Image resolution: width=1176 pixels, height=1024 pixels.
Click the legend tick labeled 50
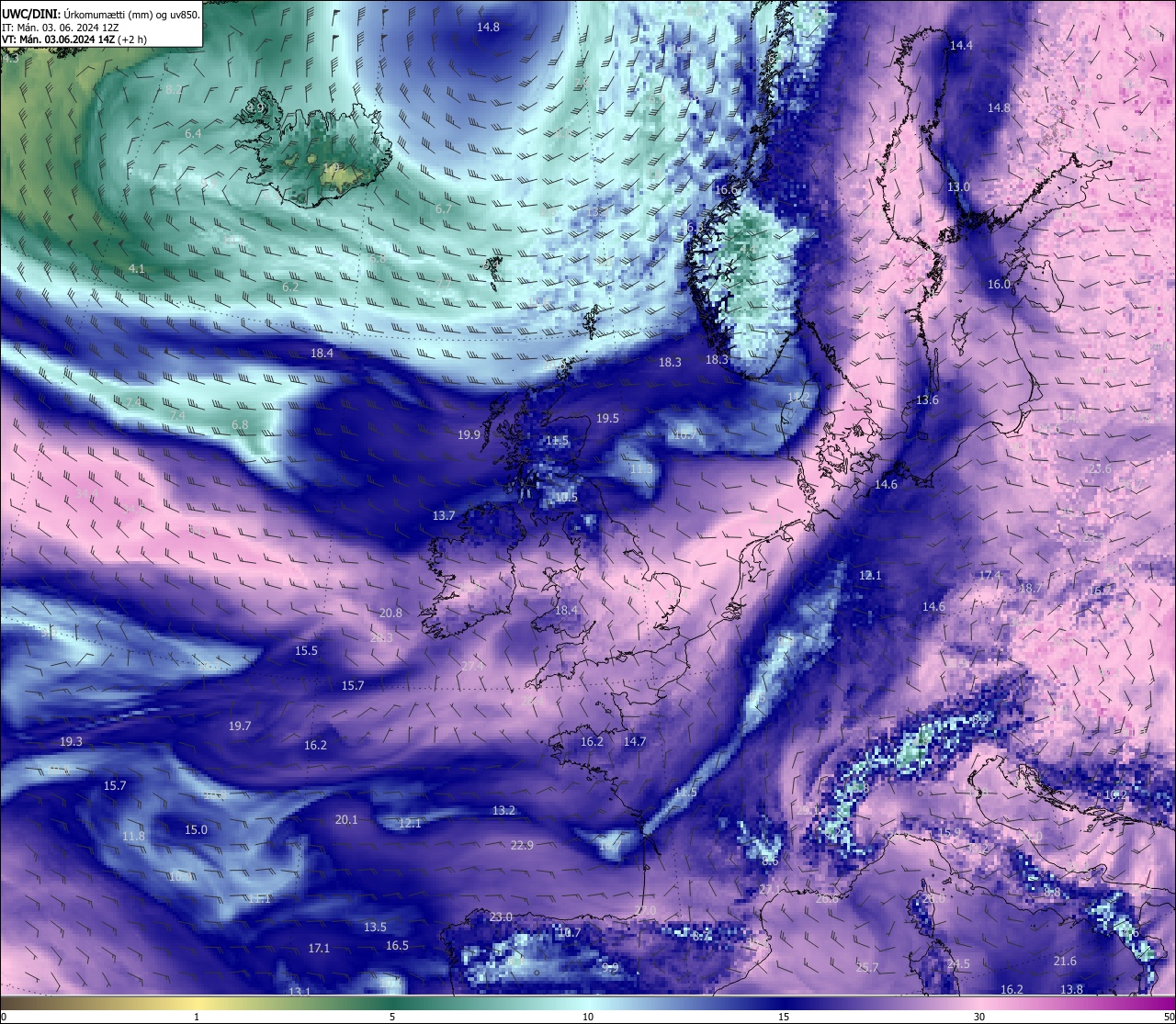[1168, 1017]
